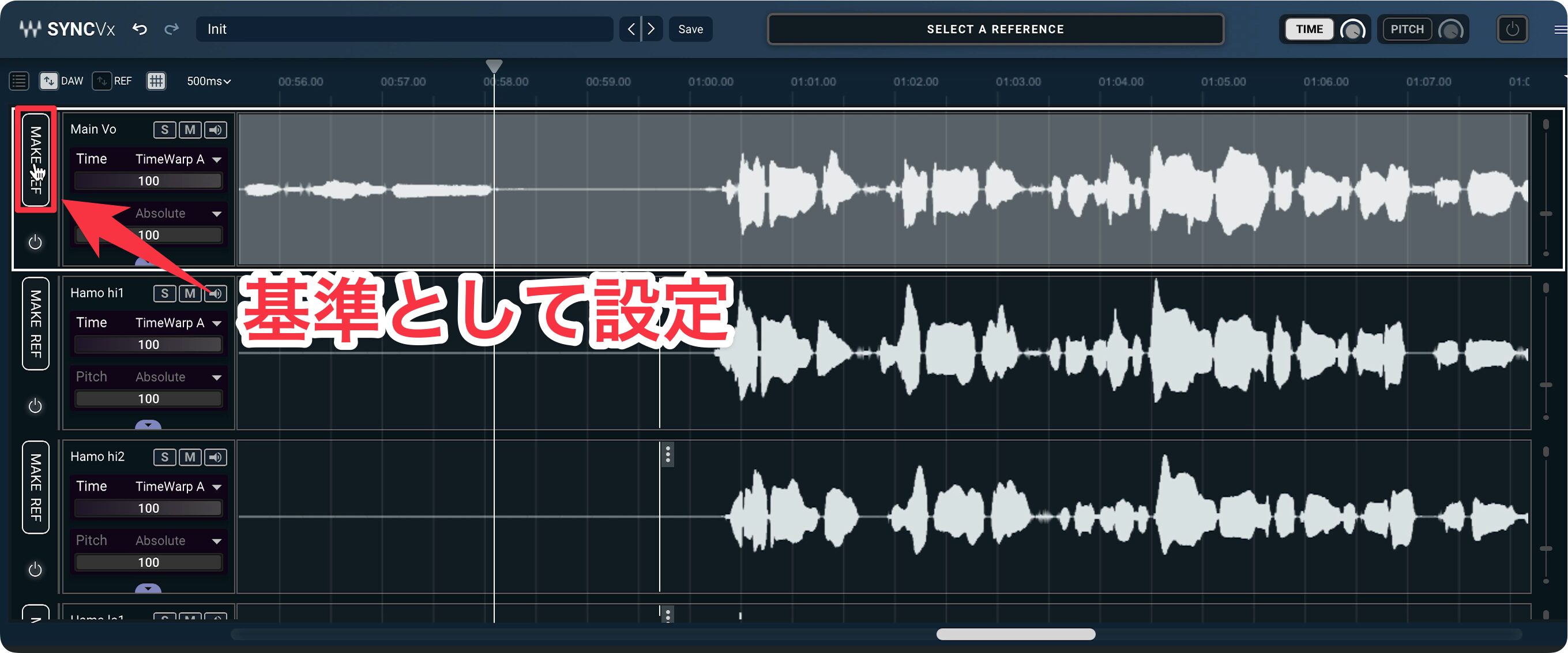Image resolution: width=1568 pixels, height=653 pixels.
Task: Toggle the DAW sync icon
Action: coord(48,81)
